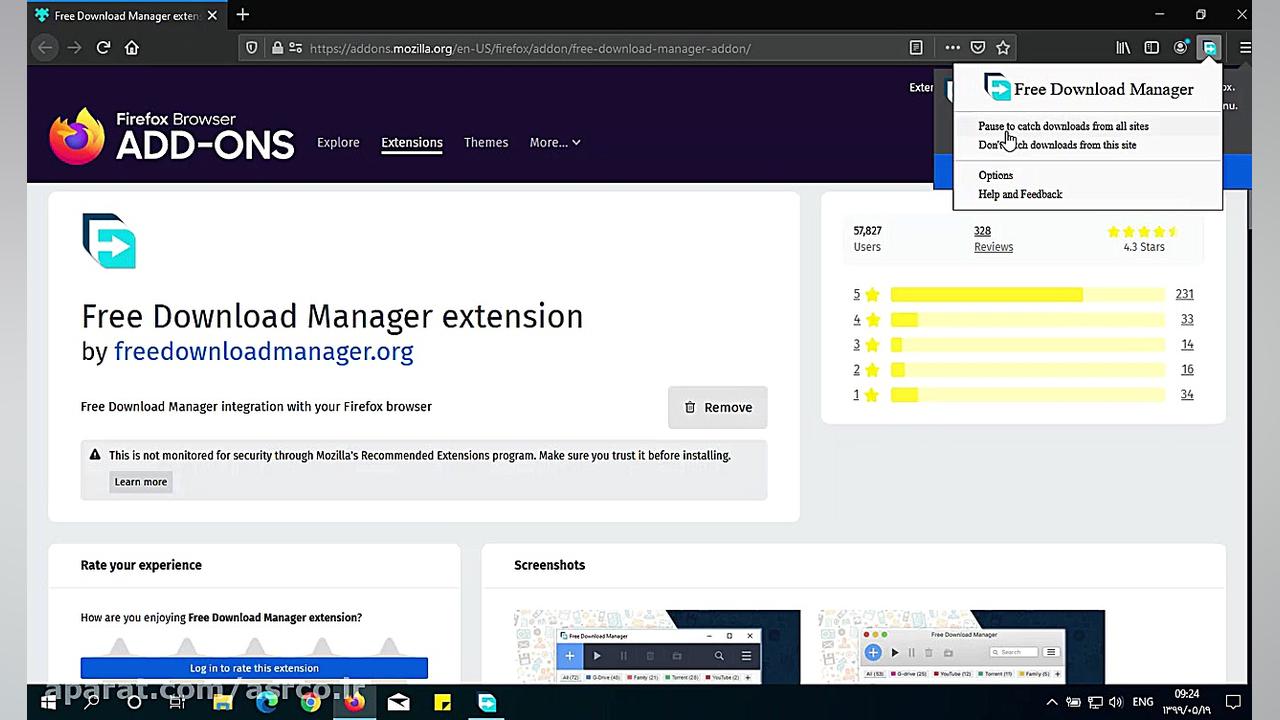The height and width of the screenshot is (720, 1280).
Task: Click the 4-star rating bar
Action: tap(1028, 319)
